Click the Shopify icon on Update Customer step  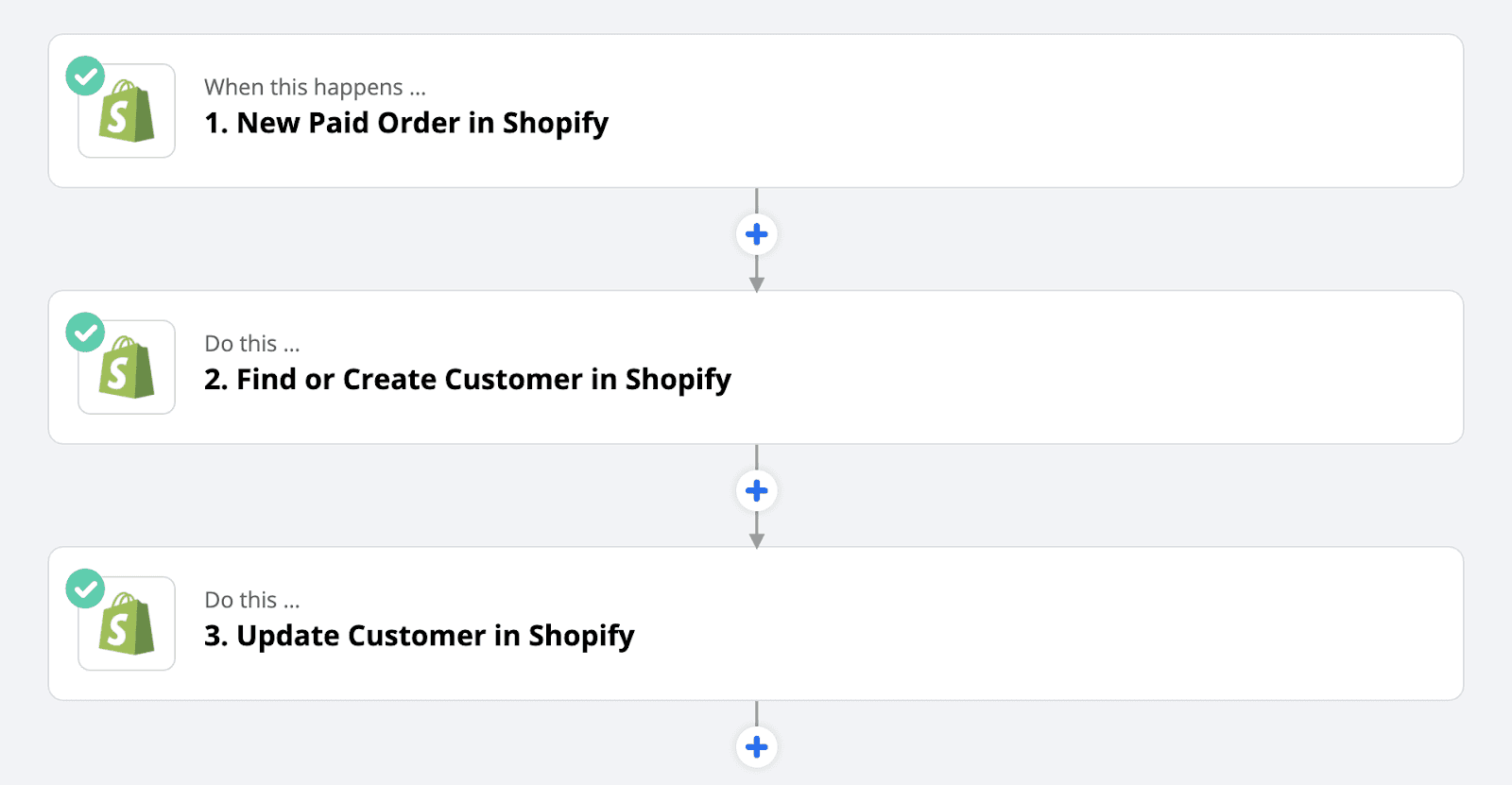point(127,624)
